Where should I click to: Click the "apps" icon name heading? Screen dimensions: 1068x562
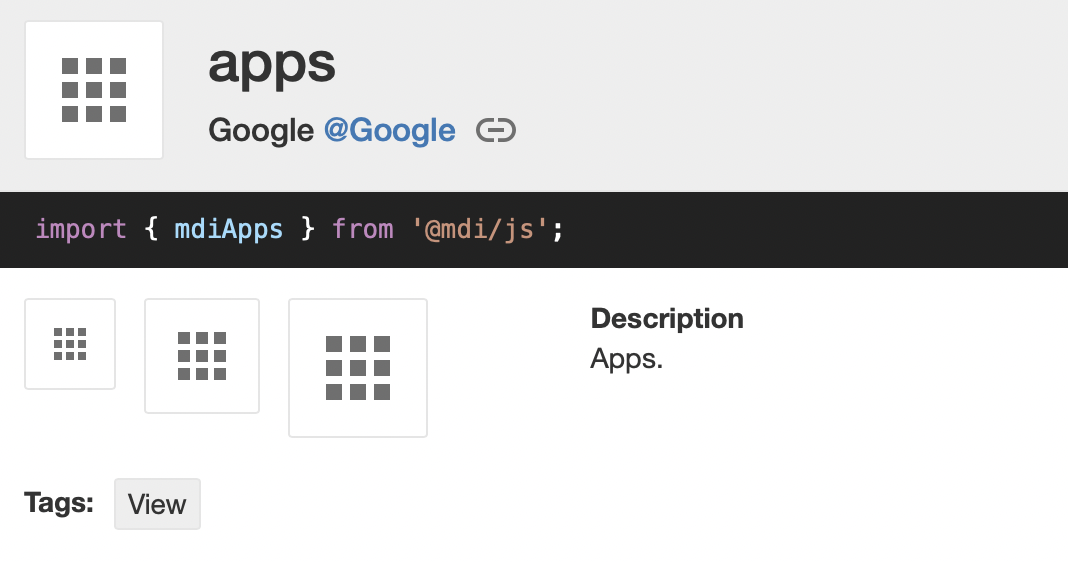[271, 64]
